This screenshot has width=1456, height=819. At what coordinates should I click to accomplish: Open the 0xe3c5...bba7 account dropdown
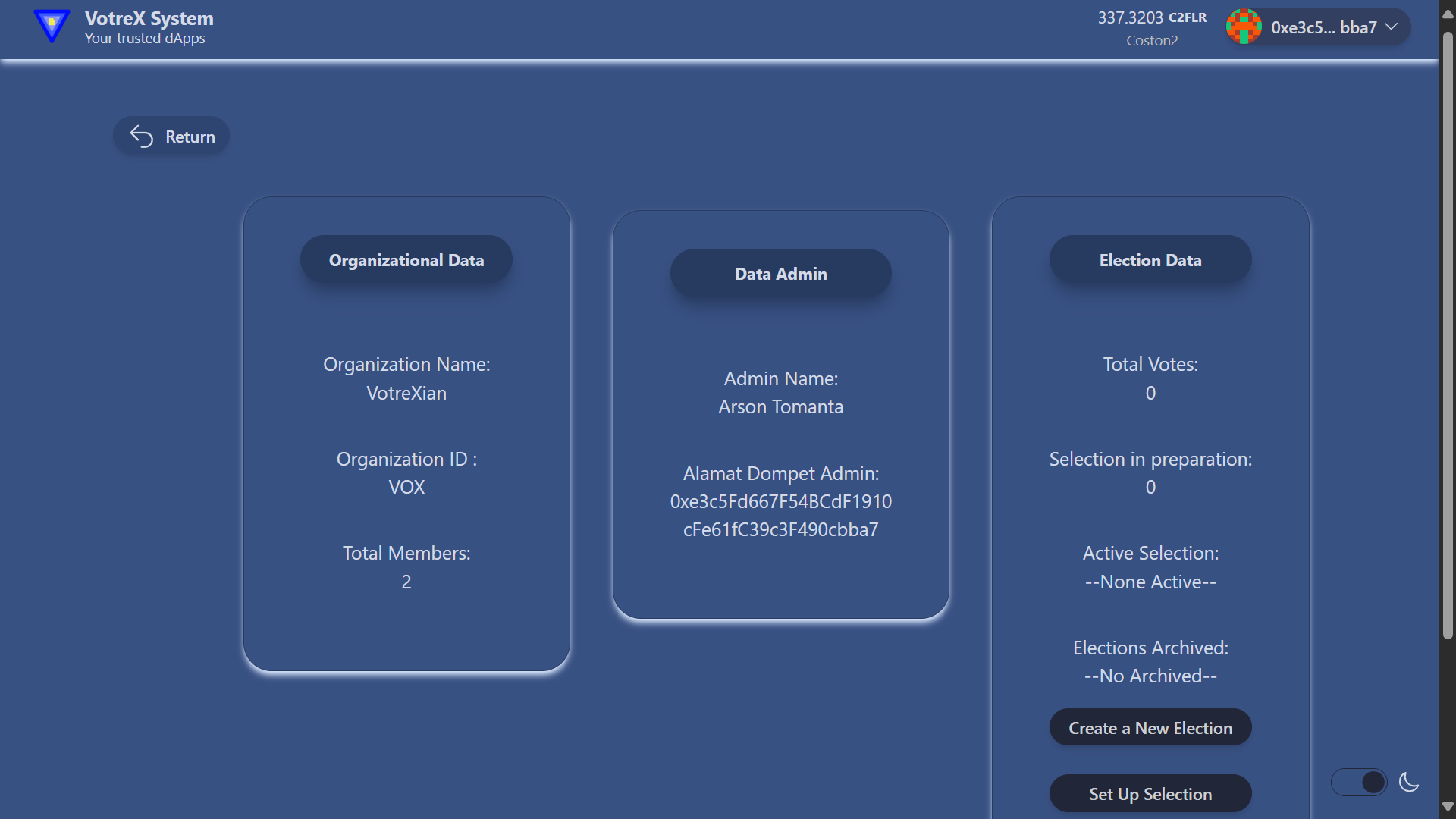(1323, 27)
